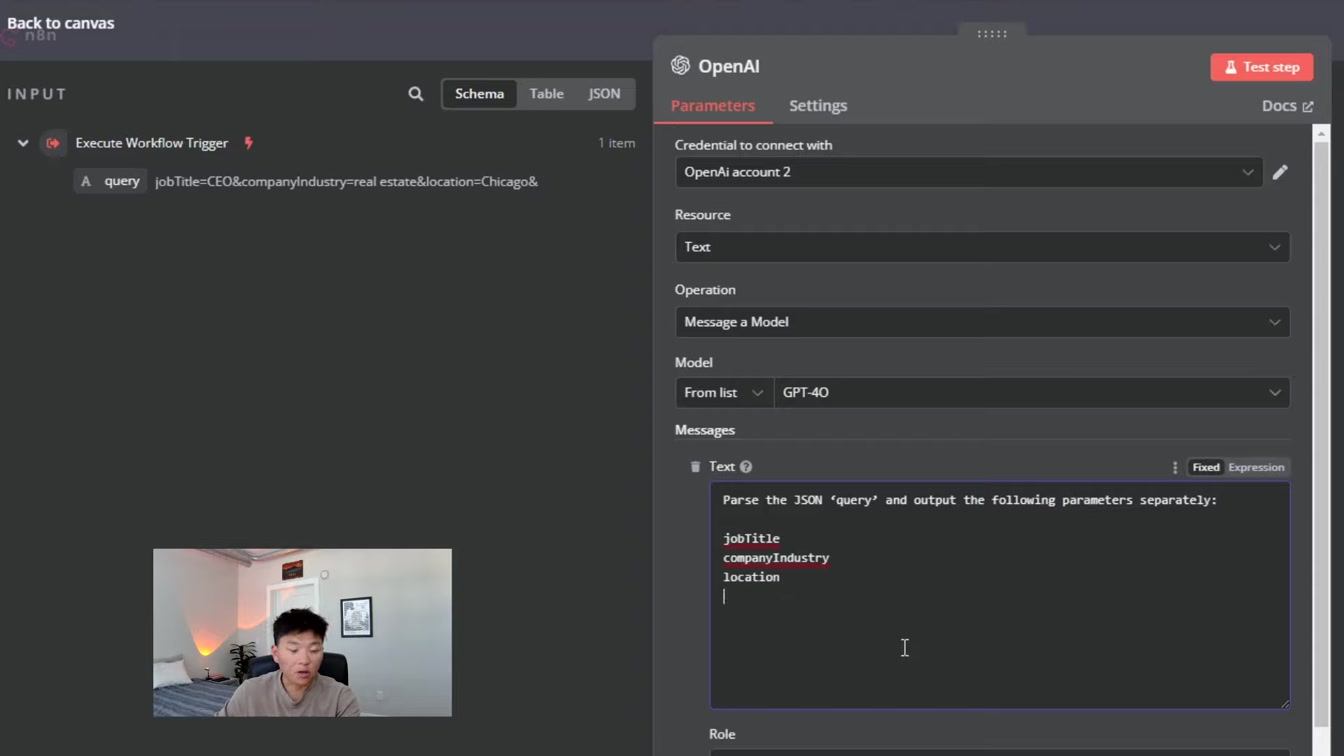Open the Parameters tab
Screen dimensions: 1344x756
(x=713, y=106)
